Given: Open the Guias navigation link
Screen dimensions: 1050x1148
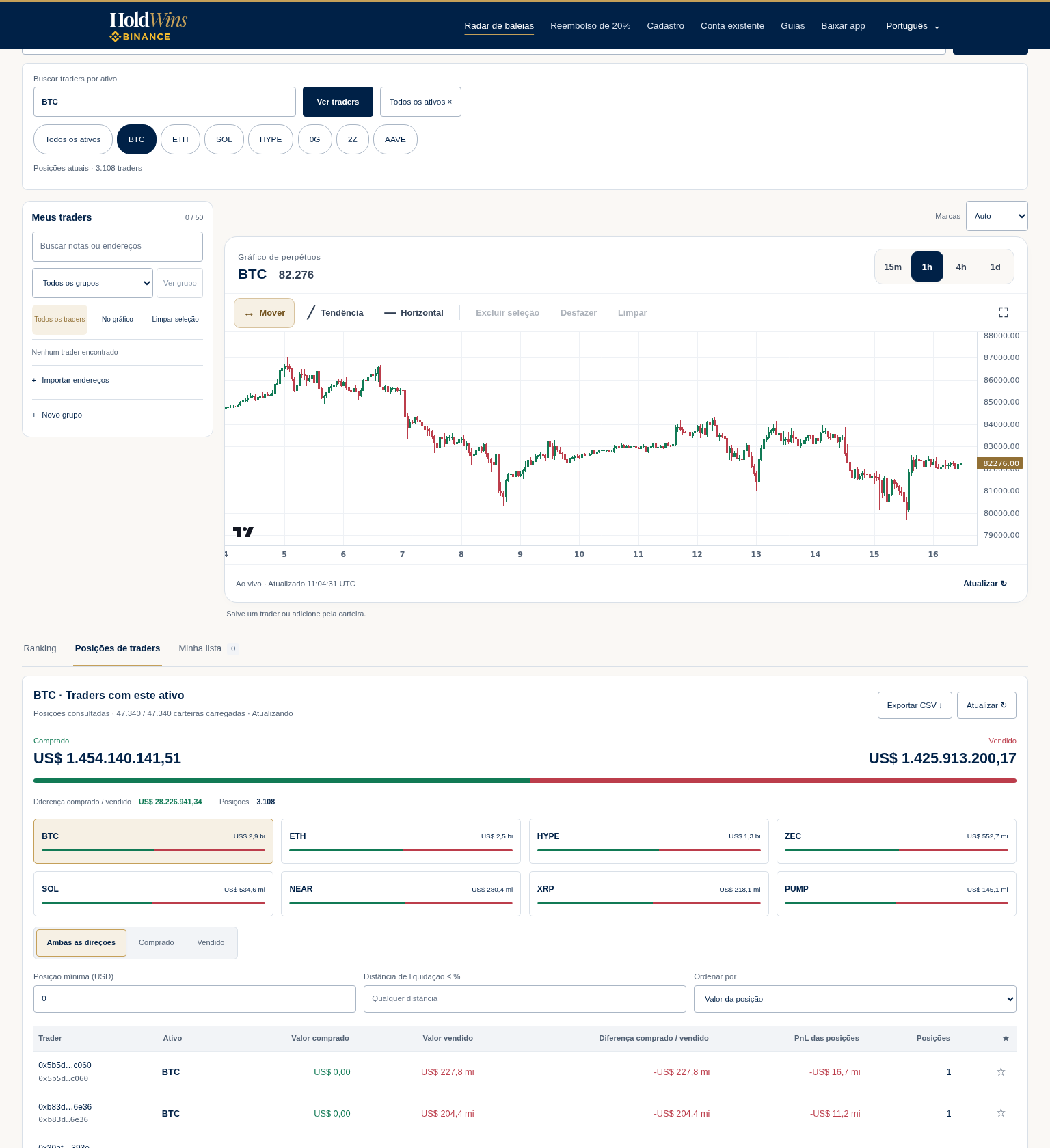Looking at the screenshot, I should 793,26.
